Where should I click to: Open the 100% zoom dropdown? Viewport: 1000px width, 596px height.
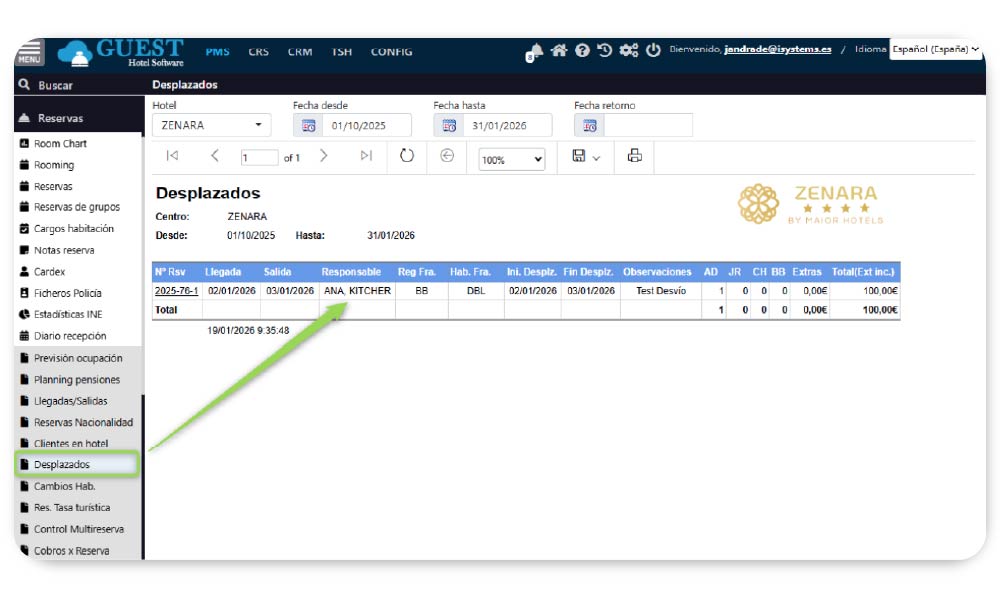(511, 159)
